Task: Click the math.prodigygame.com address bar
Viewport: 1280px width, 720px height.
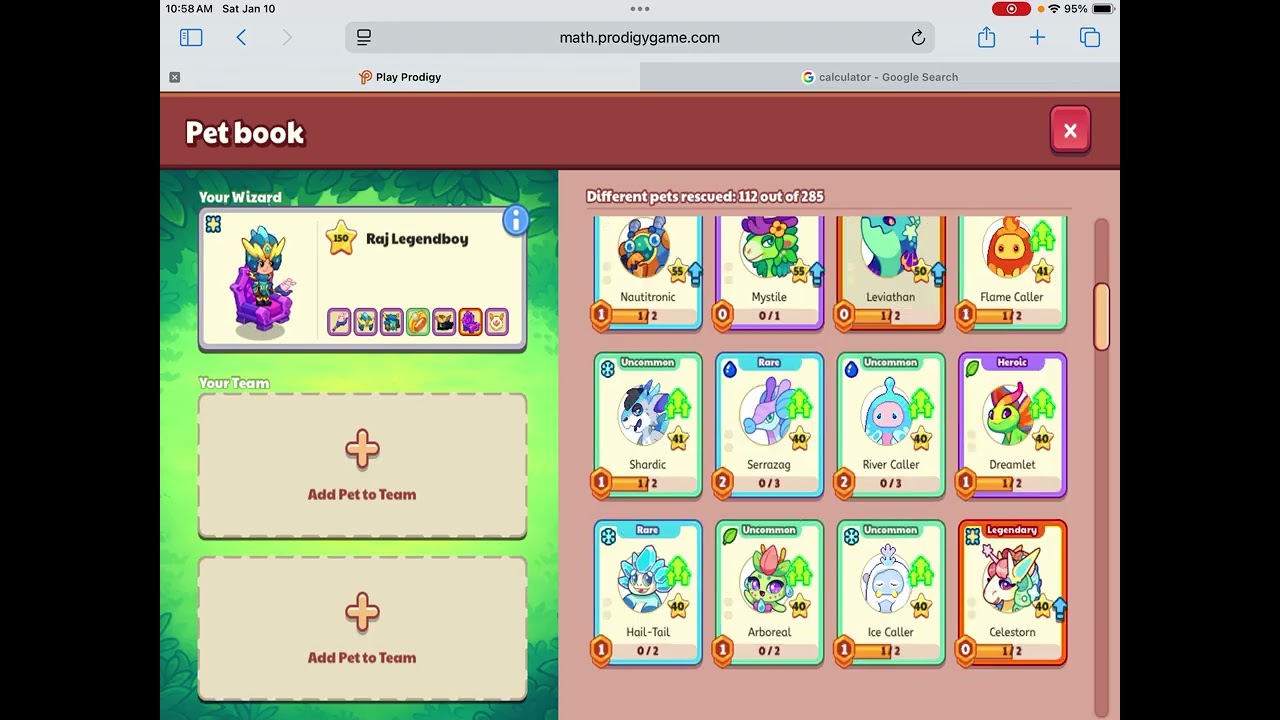Action: tap(640, 38)
